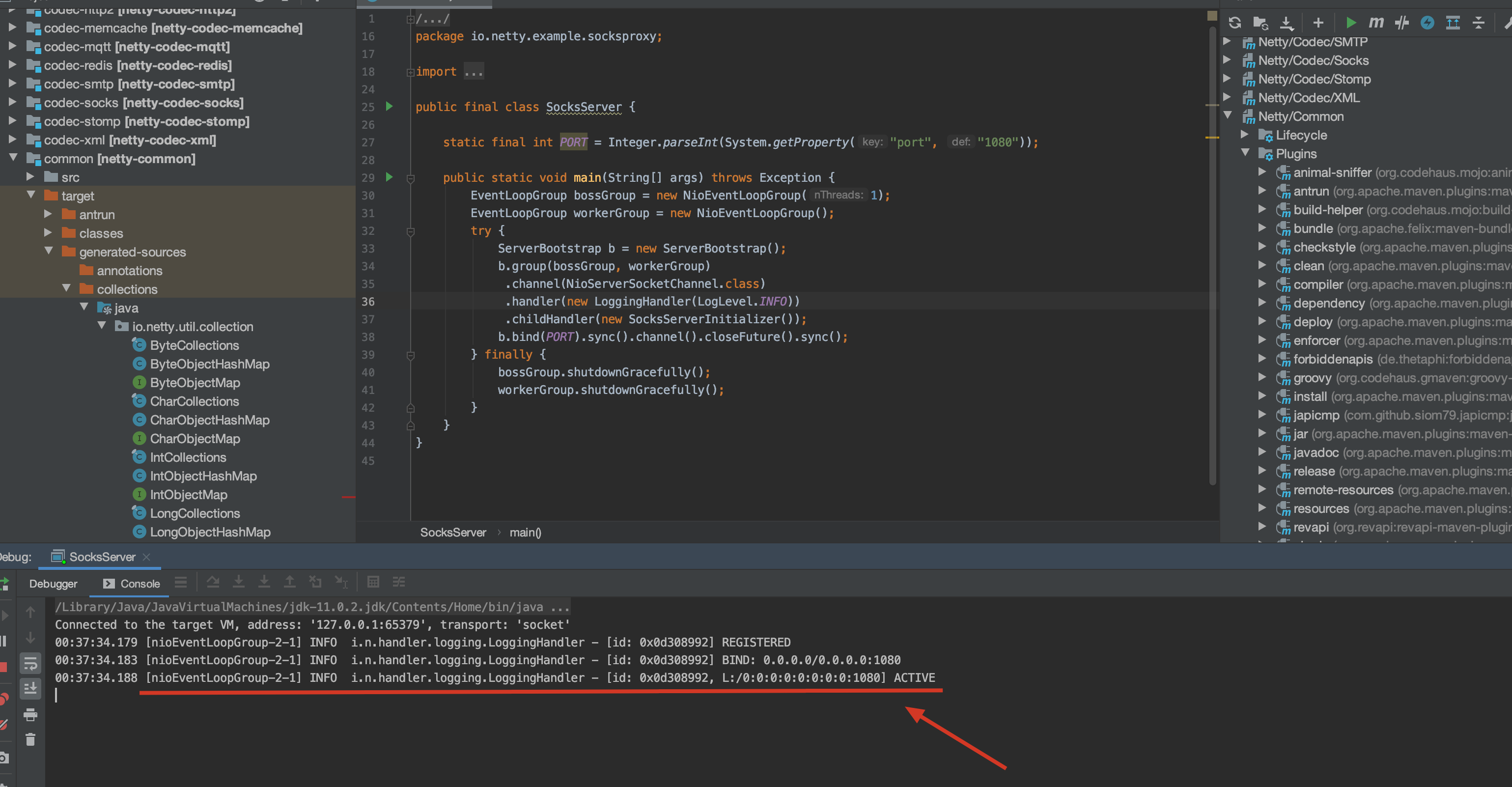
Task: Toggle soft-wrap in debug console
Action: click(x=30, y=663)
